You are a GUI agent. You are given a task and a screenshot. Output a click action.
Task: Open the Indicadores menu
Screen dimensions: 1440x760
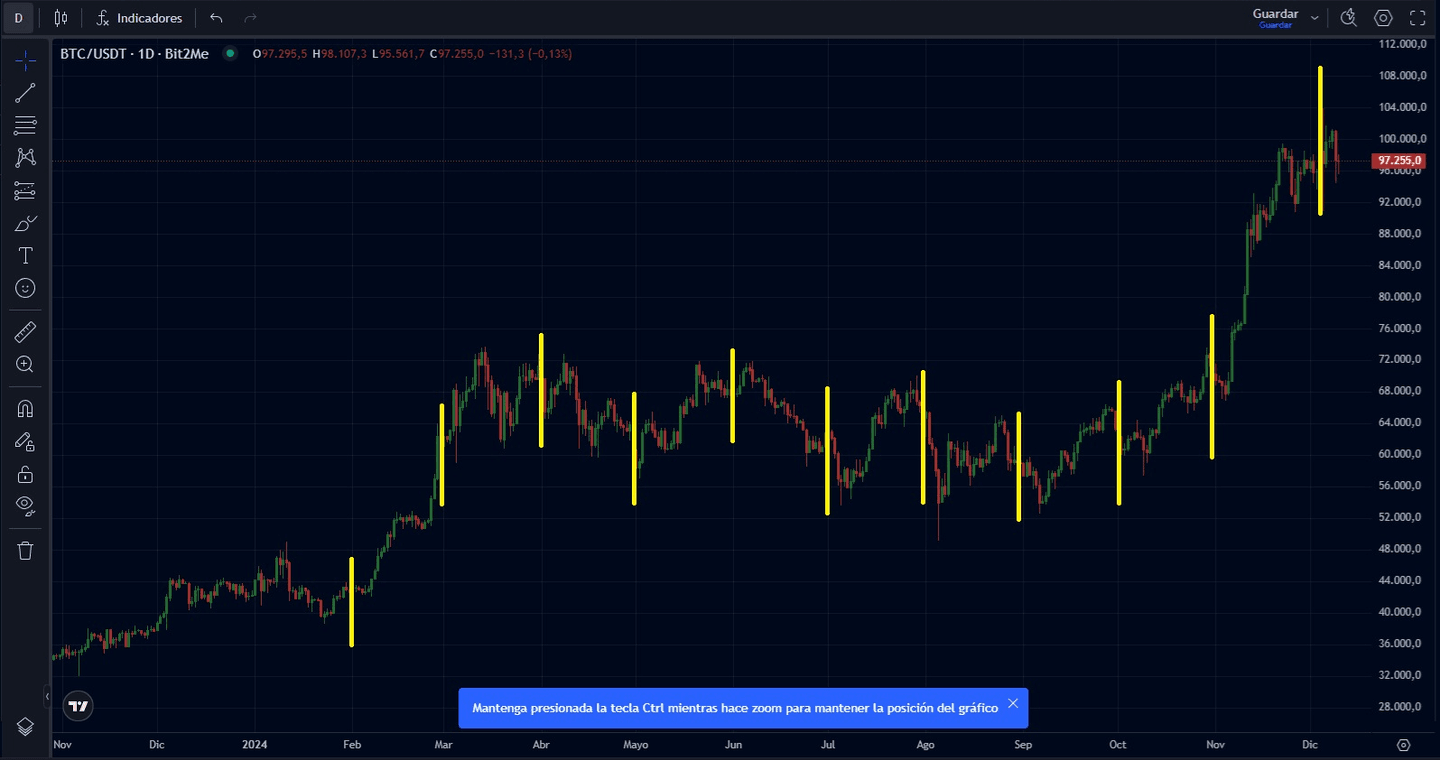[x=140, y=18]
